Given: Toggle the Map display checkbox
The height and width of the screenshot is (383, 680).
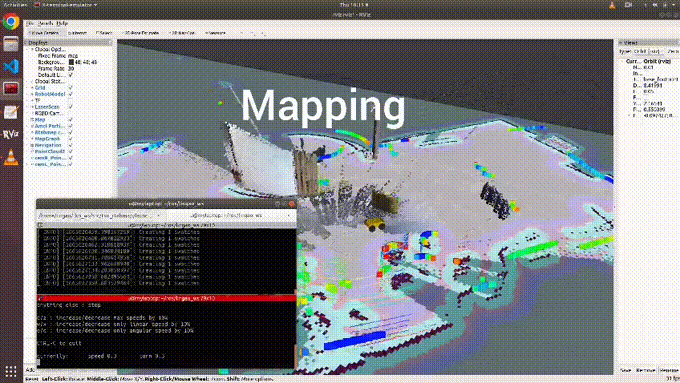Looking at the screenshot, I should (71, 120).
